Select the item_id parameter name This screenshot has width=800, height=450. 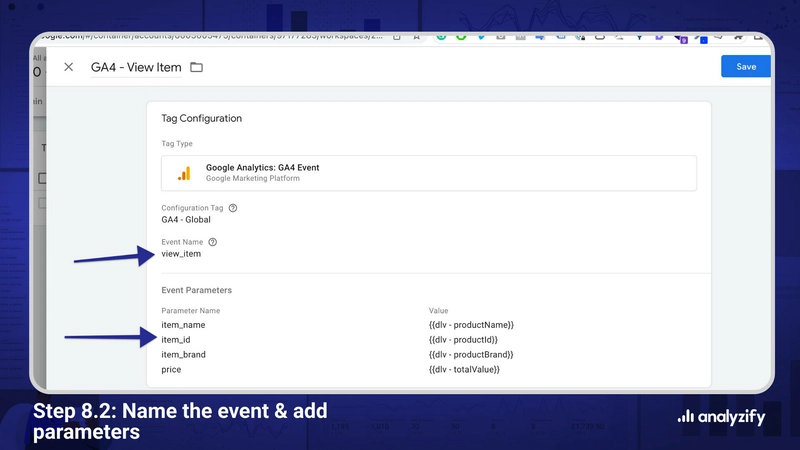176,340
